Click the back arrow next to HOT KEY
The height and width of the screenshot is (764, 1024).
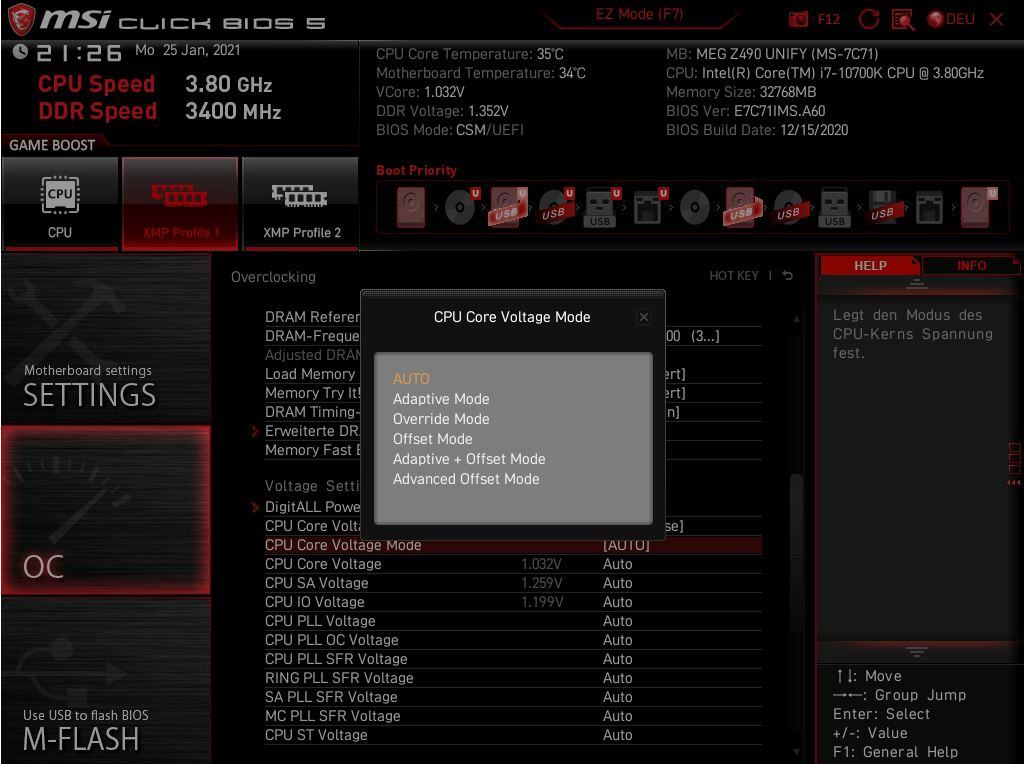pyautogui.click(x=788, y=276)
